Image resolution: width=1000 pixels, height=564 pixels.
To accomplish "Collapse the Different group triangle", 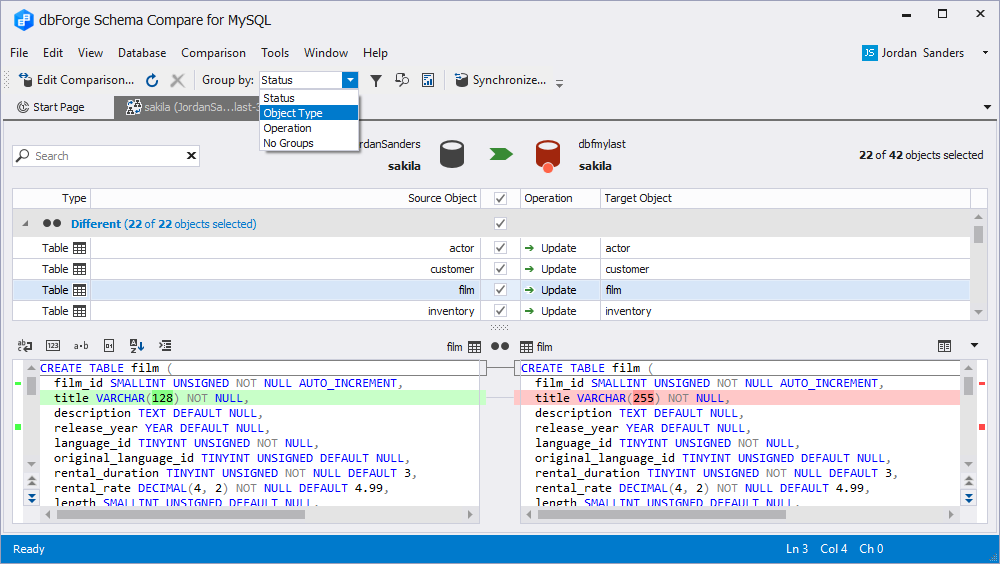I will click(26, 224).
